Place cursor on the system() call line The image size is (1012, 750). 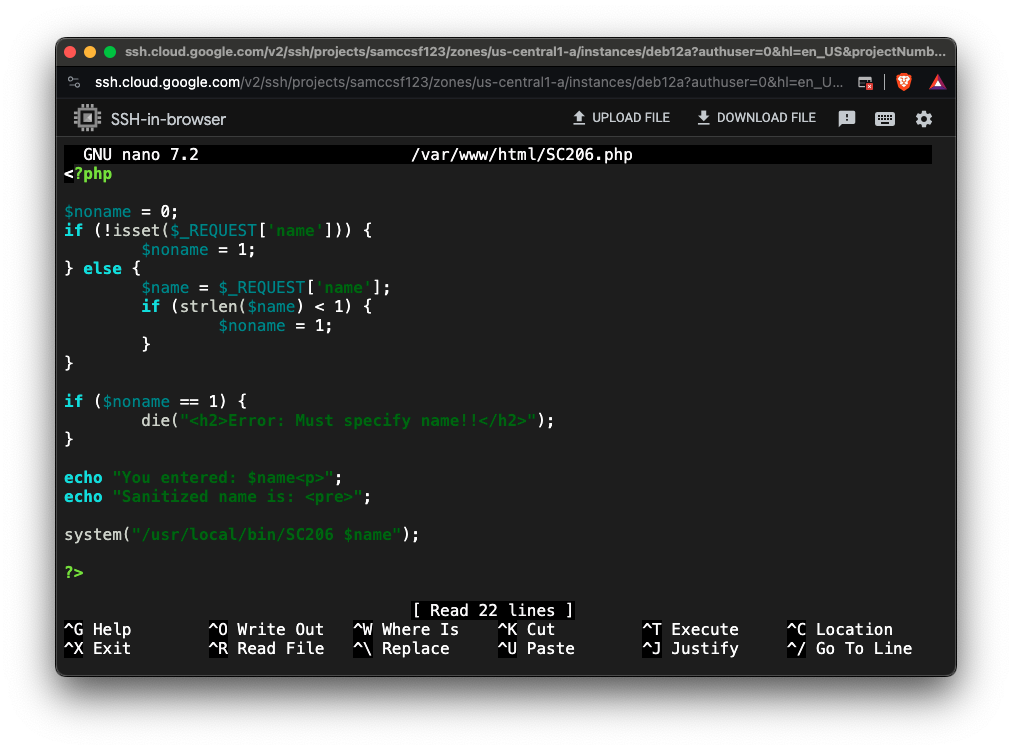(241, 534)
